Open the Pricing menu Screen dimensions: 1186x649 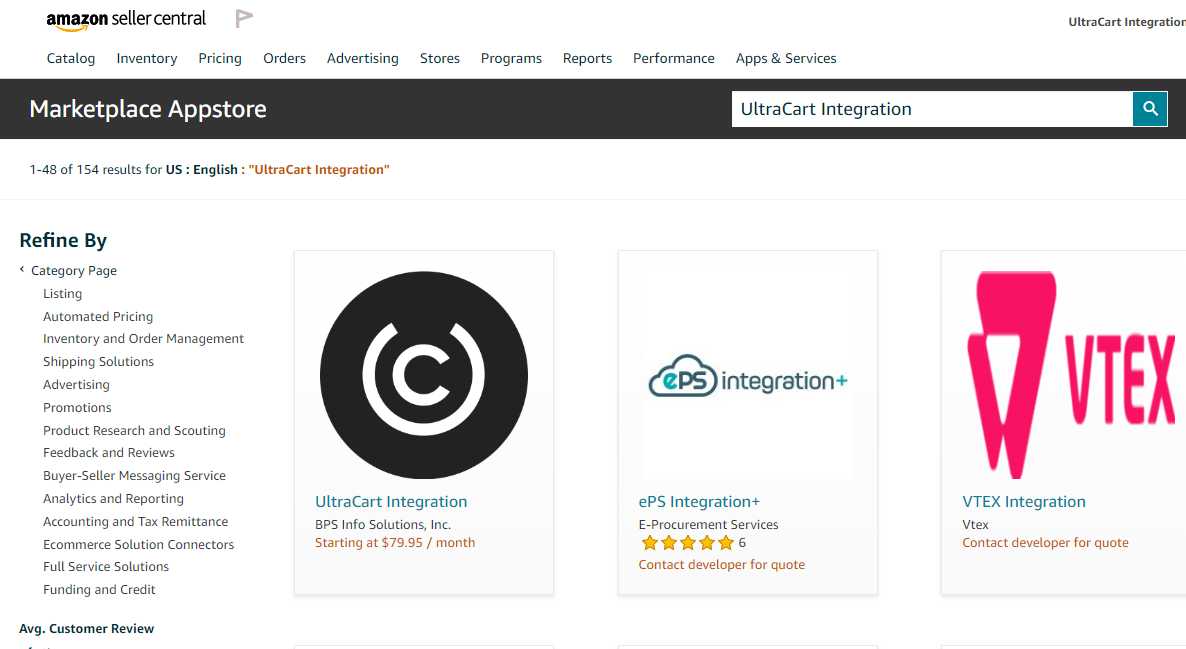[x=220, y=58]
